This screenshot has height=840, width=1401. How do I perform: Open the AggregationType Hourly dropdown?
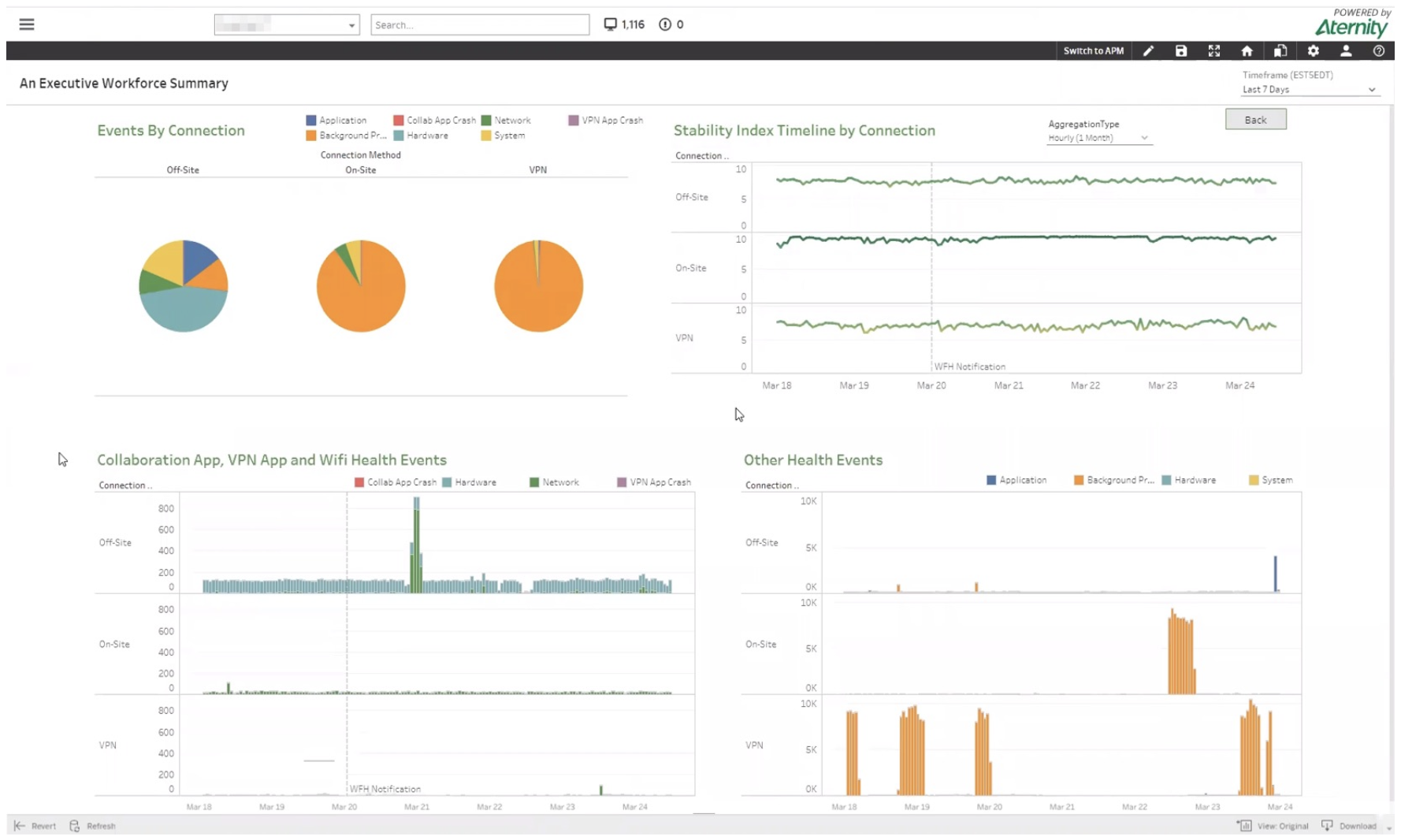pyautogui.click(x=1098, y=138)
